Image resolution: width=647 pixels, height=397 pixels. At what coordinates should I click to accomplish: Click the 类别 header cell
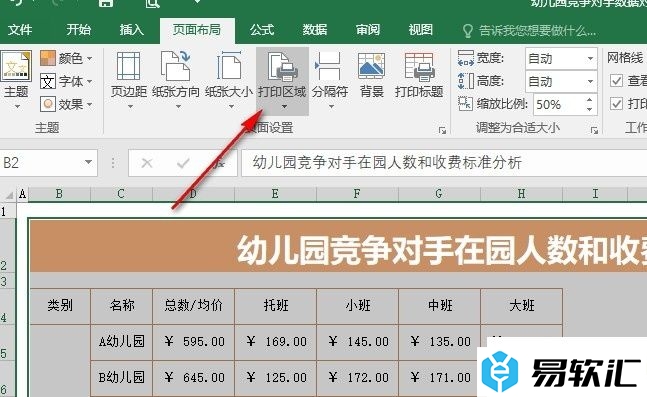point(60,306)
